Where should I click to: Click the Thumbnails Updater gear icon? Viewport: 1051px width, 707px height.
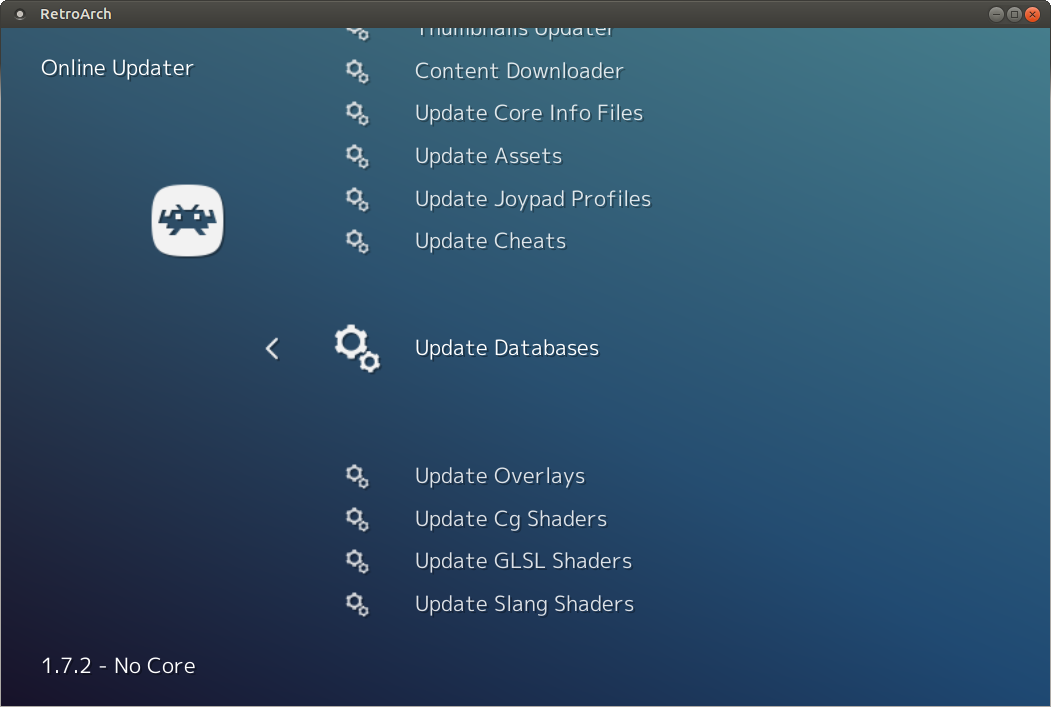pos(357,30)
